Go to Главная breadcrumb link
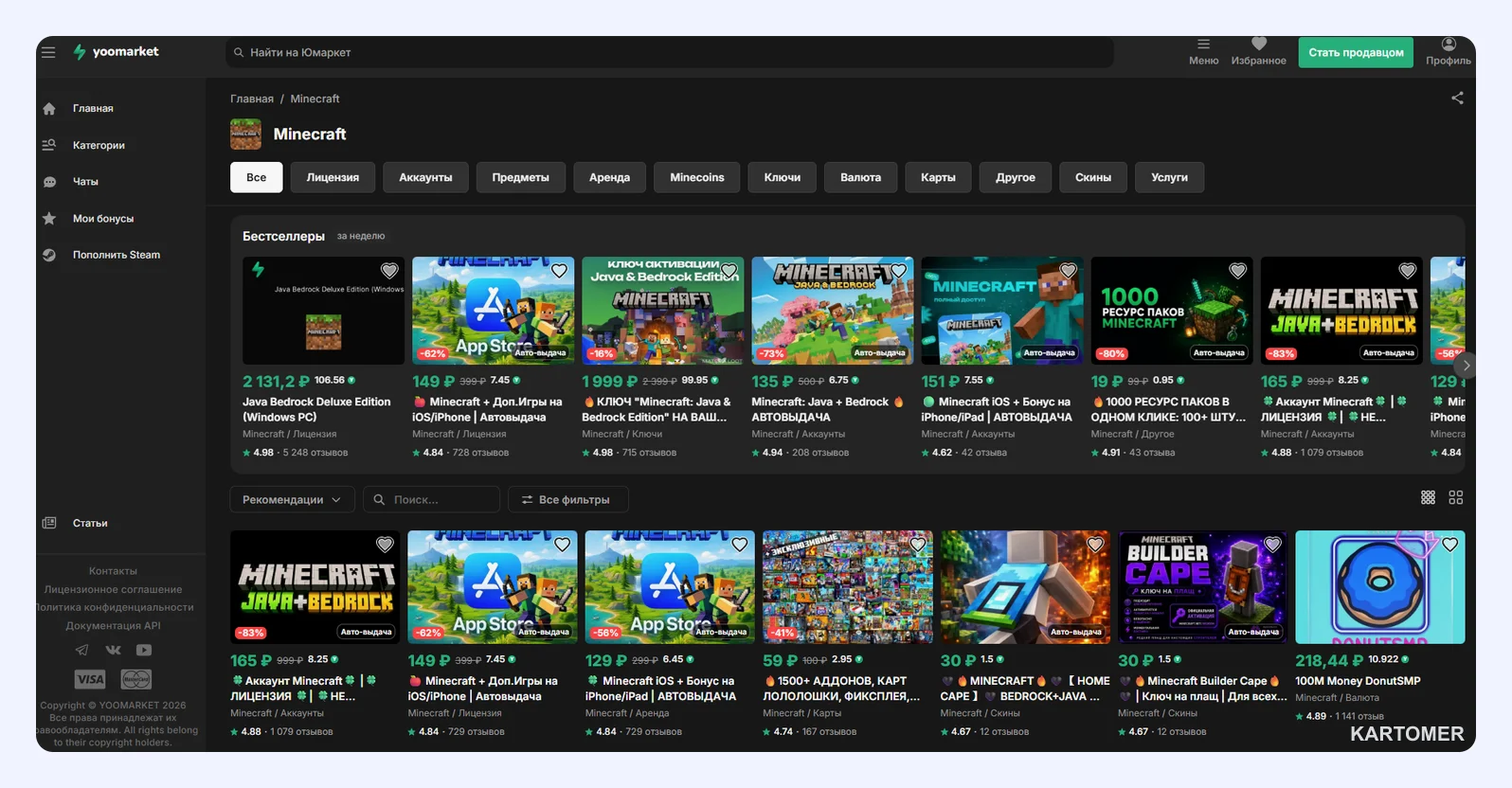The width and height of the screenshot is (1512, 788). (x=252, y=98)
